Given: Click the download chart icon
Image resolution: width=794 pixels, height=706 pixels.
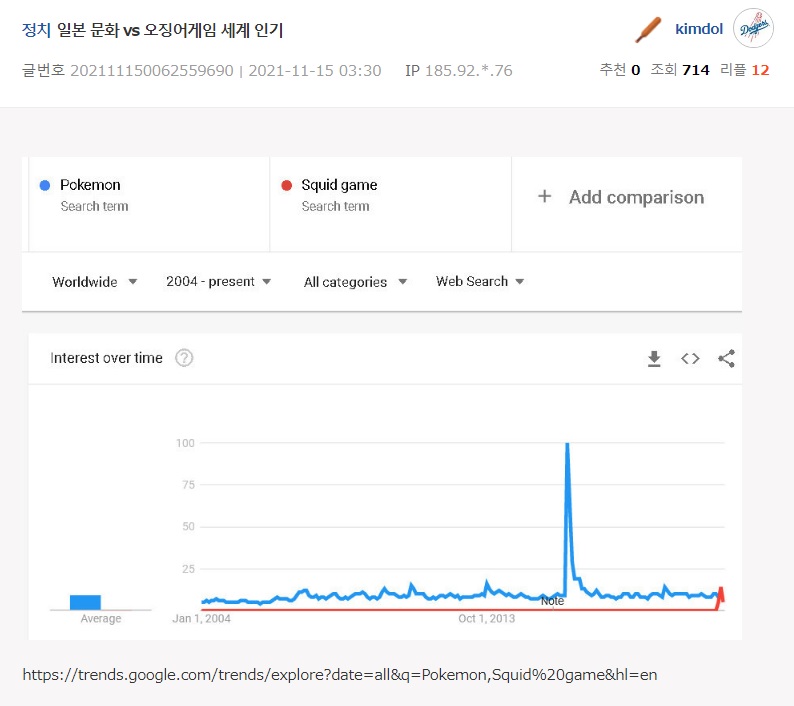Looking at the screenshot, I should (x=654, y=359).
